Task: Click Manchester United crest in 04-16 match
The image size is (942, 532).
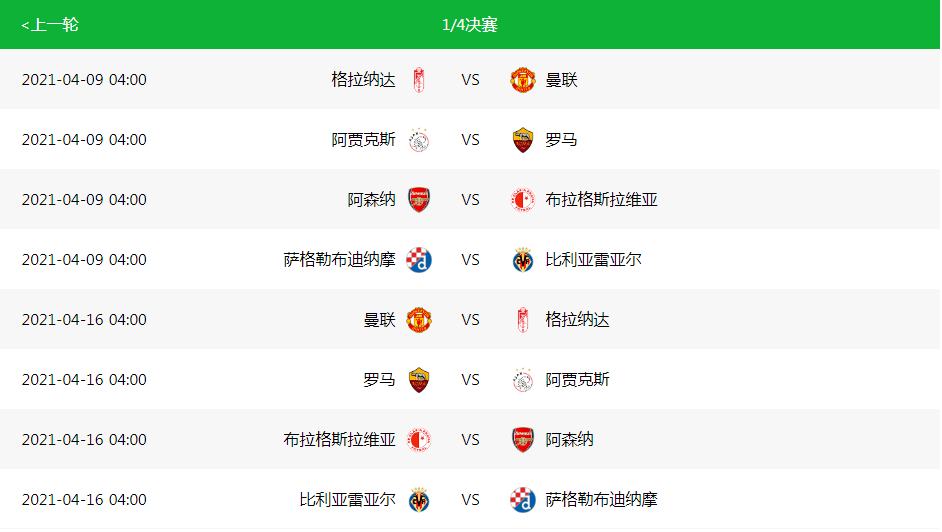Action: [x=419, y=320]
